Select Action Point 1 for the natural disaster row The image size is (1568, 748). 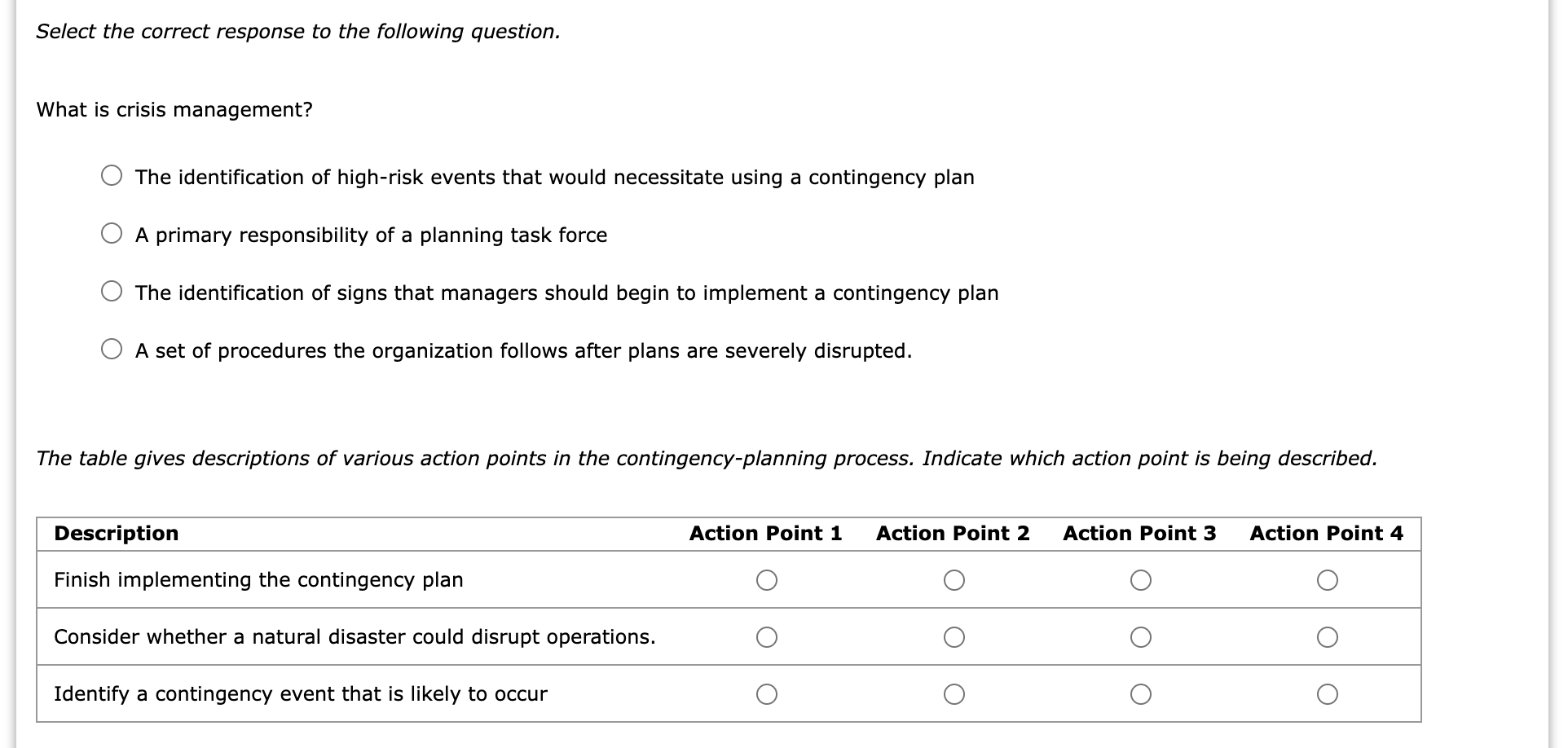(x=767, y=637)
